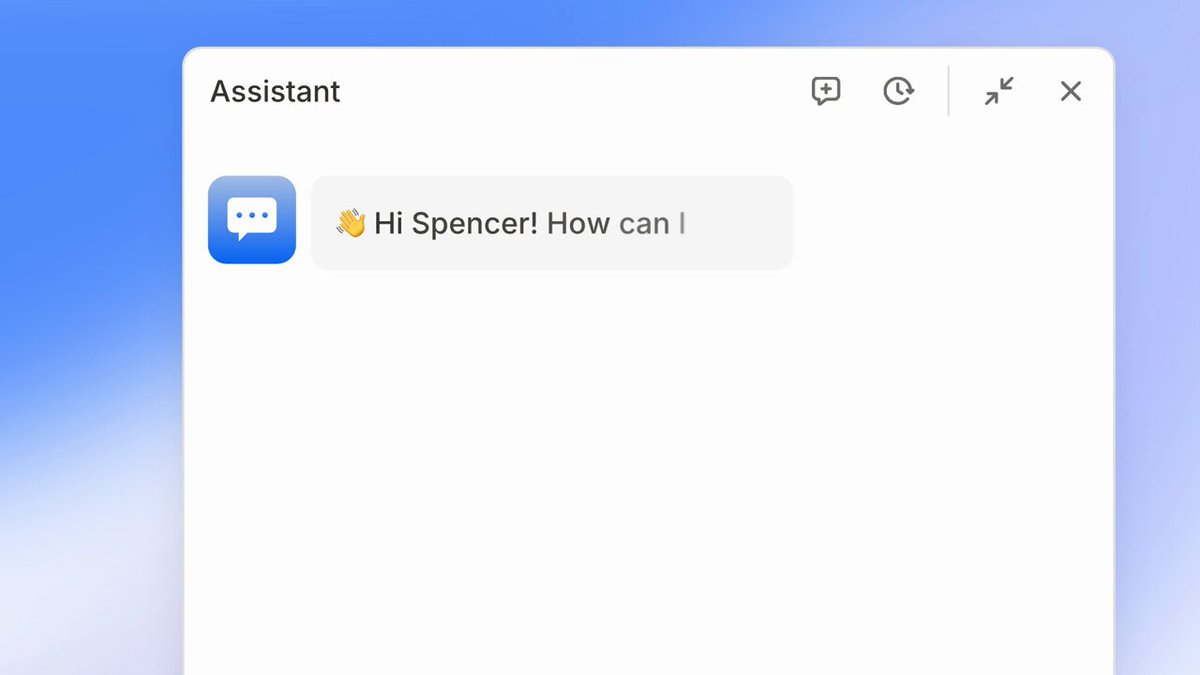
Task: Click the speech bubble glyph in the blue avatar
Action: [x=252, y=219]
